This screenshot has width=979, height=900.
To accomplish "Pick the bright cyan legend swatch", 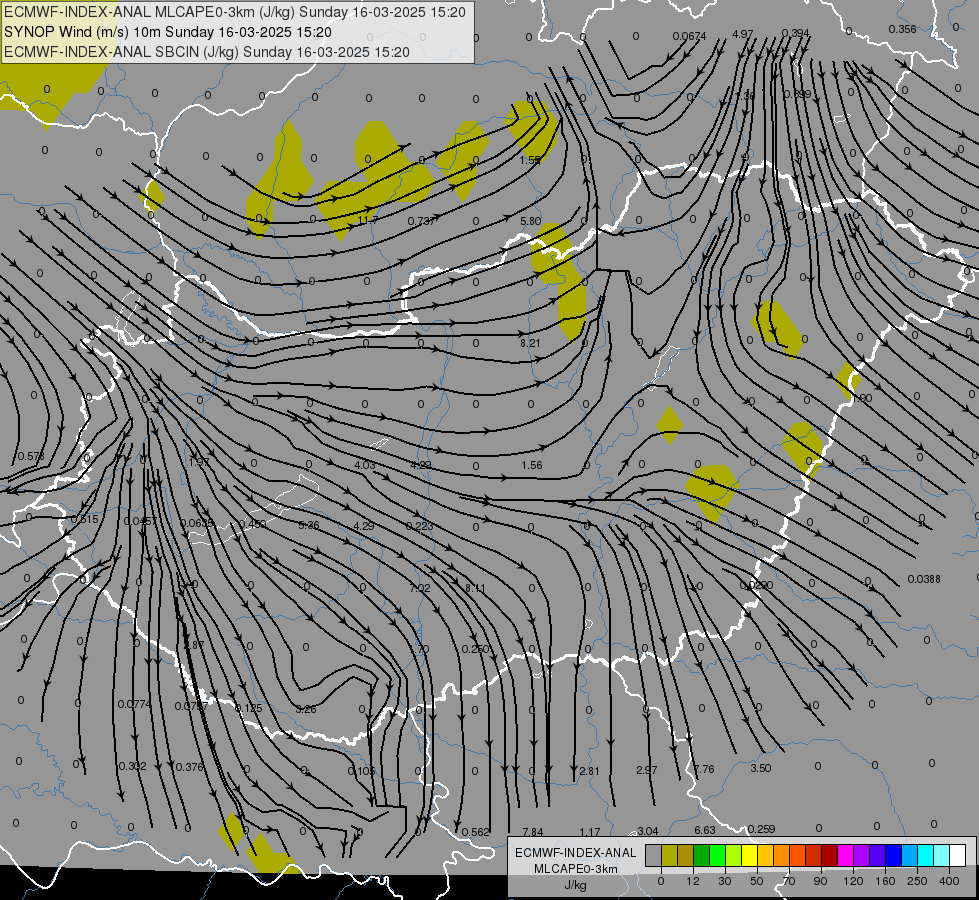I will [925, 855].
